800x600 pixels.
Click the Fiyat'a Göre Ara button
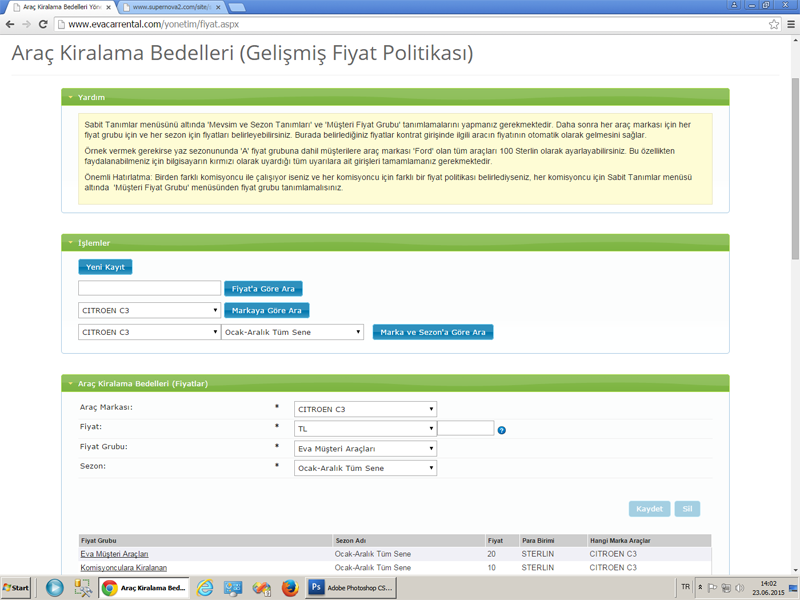(263, 289)
